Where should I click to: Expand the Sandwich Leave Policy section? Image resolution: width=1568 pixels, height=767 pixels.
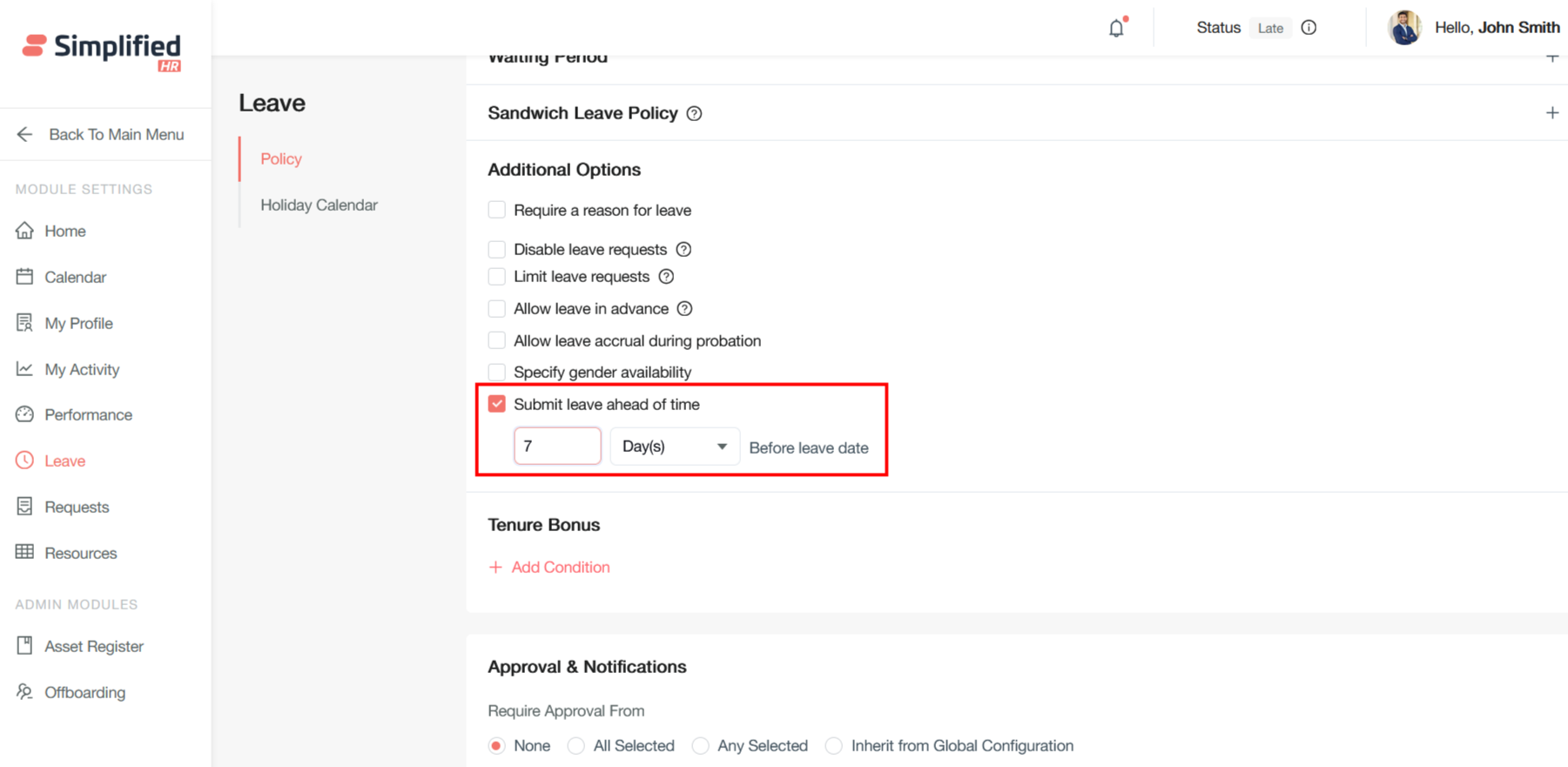1551,113
